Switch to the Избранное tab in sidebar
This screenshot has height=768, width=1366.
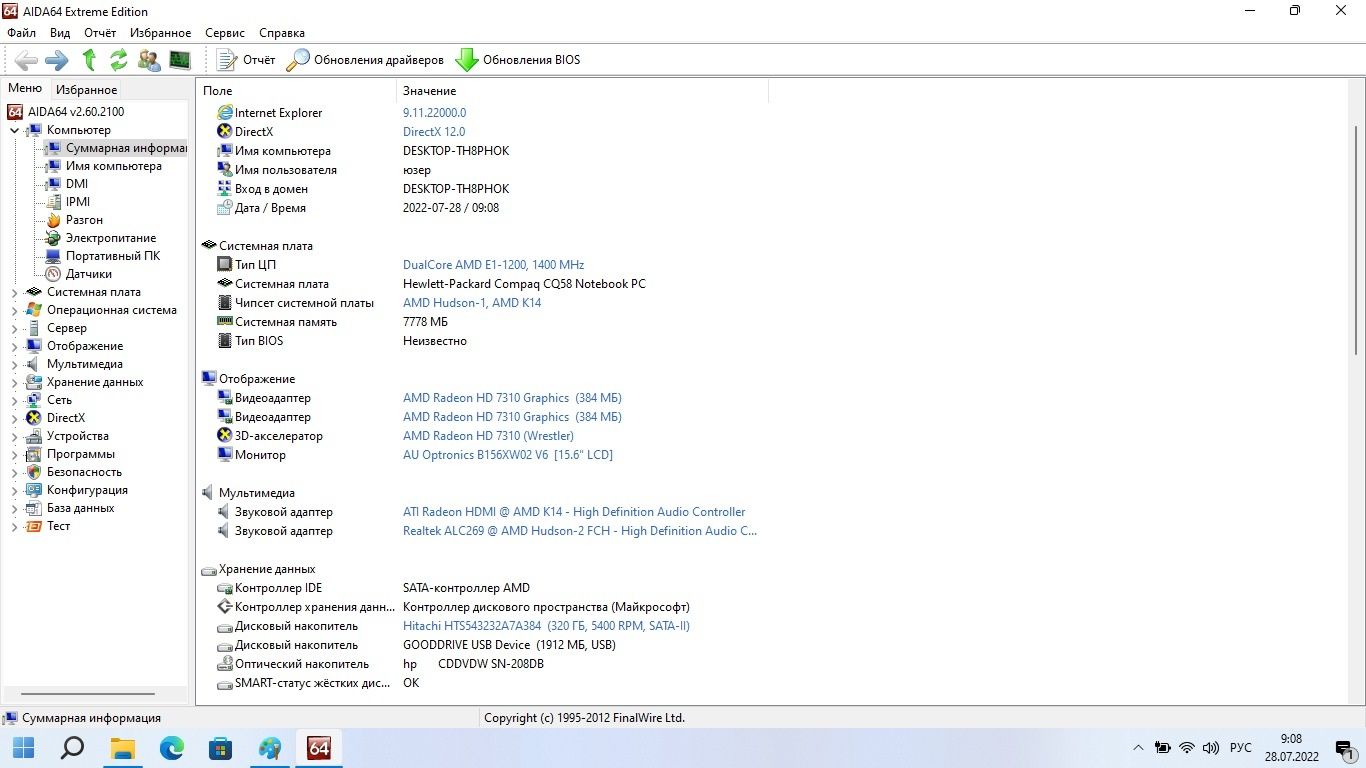[x=86, y=90]
